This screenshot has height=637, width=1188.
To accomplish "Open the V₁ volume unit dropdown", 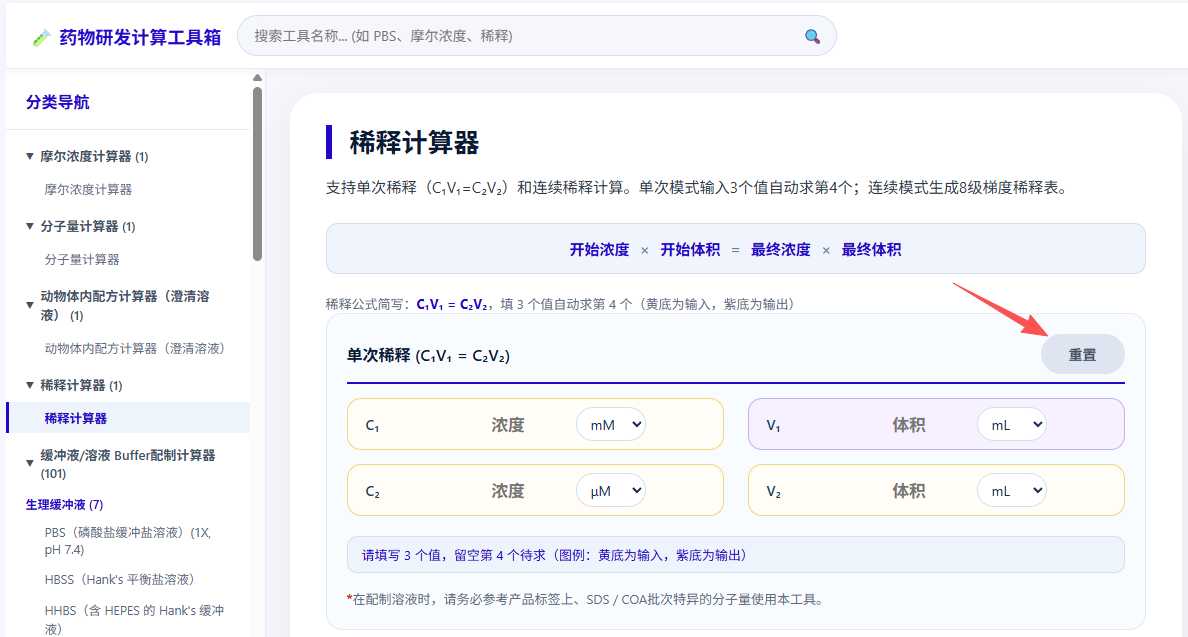I will click(x=1012, y=425).
